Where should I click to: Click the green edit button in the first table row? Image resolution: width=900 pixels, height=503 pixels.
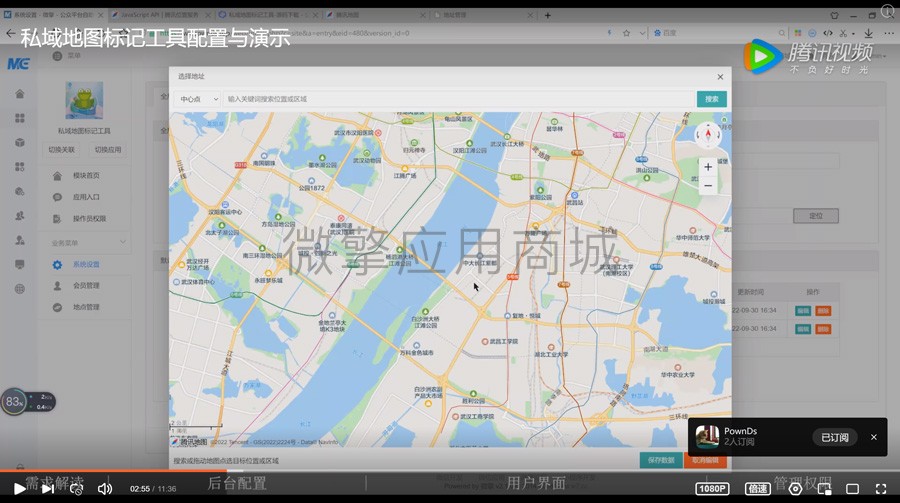802,311
